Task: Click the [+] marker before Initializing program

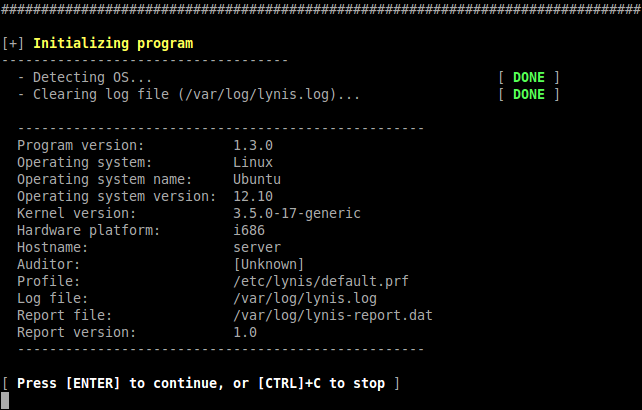Action: tap(13, 44)
